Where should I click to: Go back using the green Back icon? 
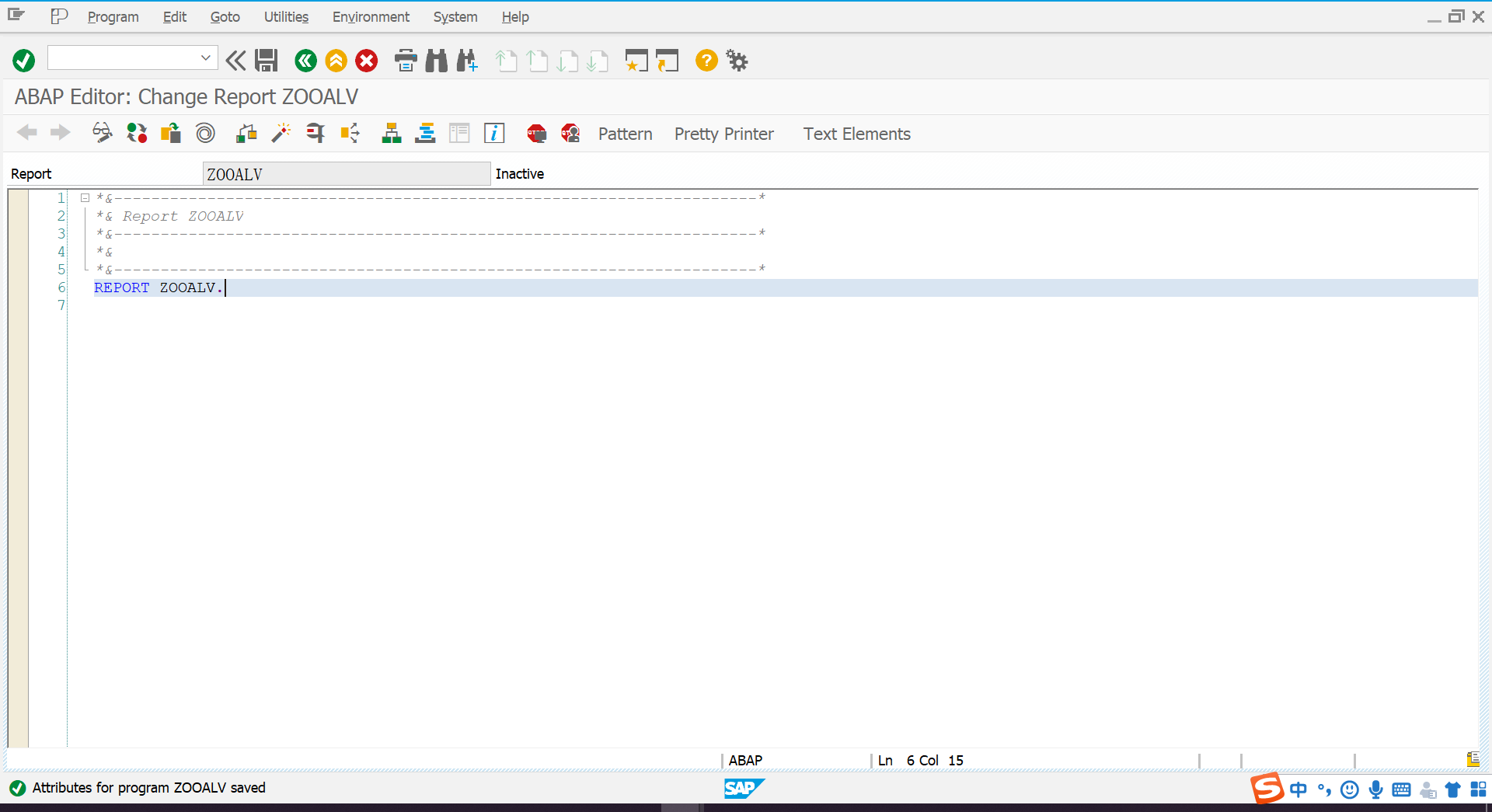pyautogui.click(x=305, y=61)
